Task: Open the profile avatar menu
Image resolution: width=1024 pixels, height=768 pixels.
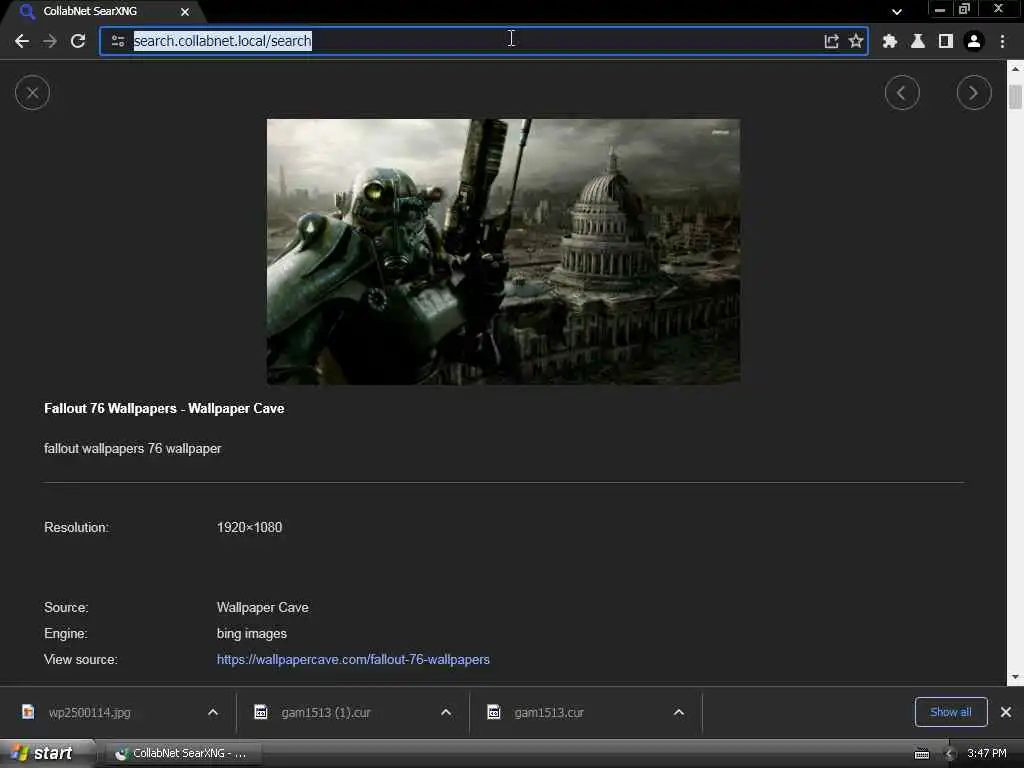Action: 974,41
